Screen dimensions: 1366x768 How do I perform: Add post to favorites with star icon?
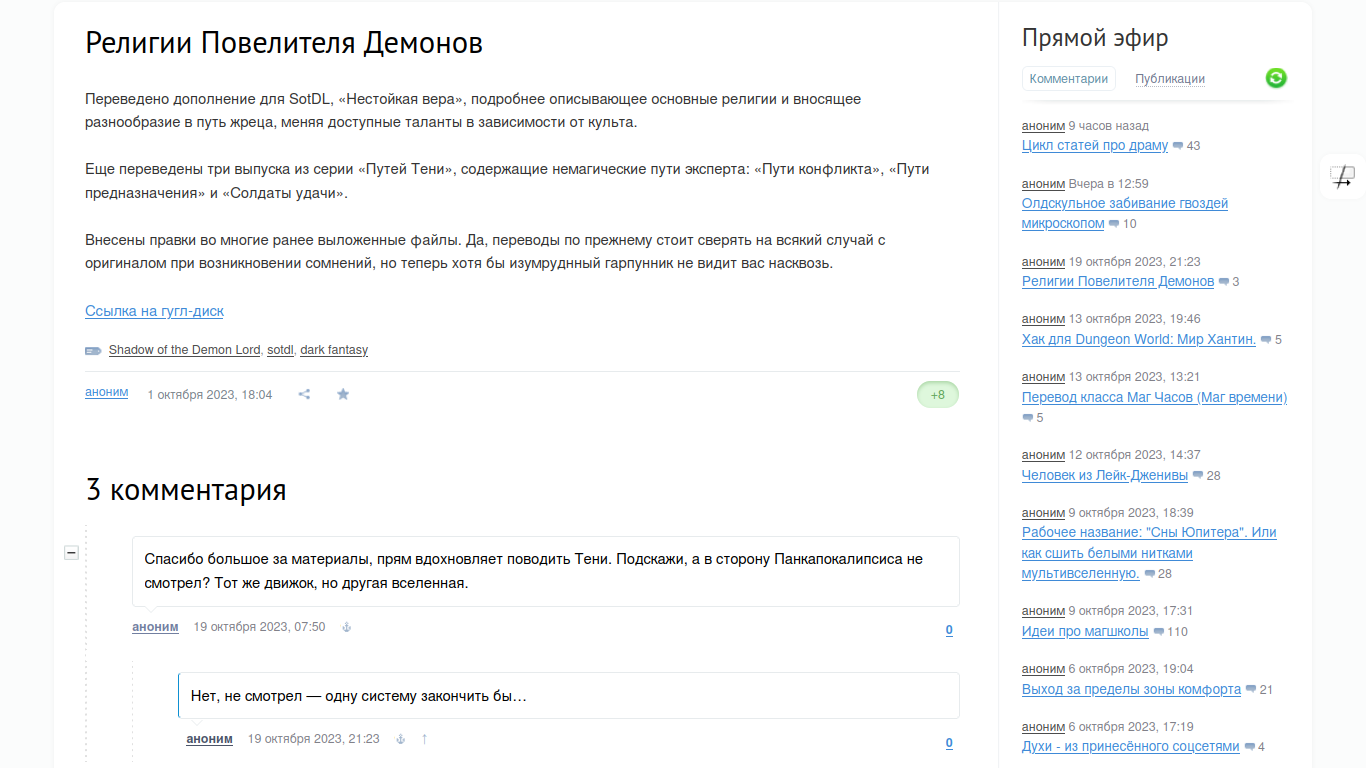point(343,394)
